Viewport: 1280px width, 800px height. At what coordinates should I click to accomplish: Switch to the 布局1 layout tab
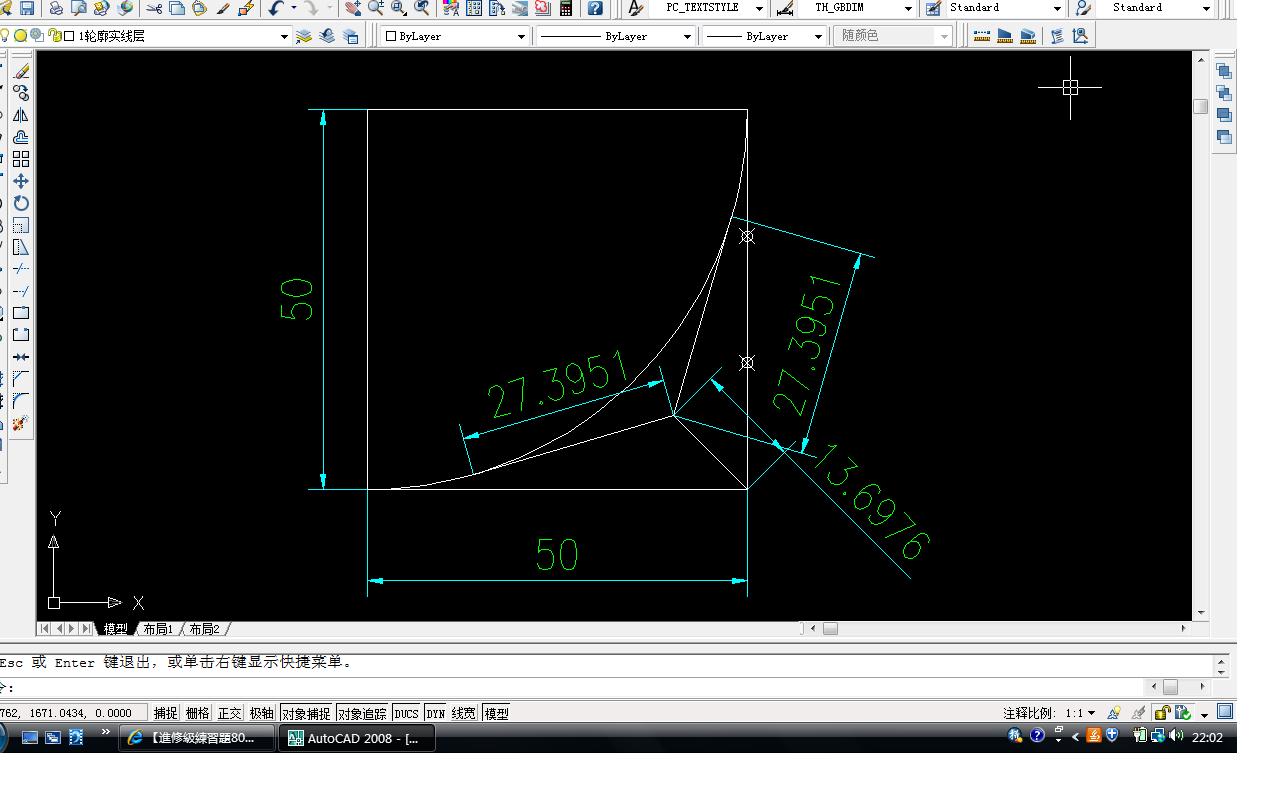[157, 629]
